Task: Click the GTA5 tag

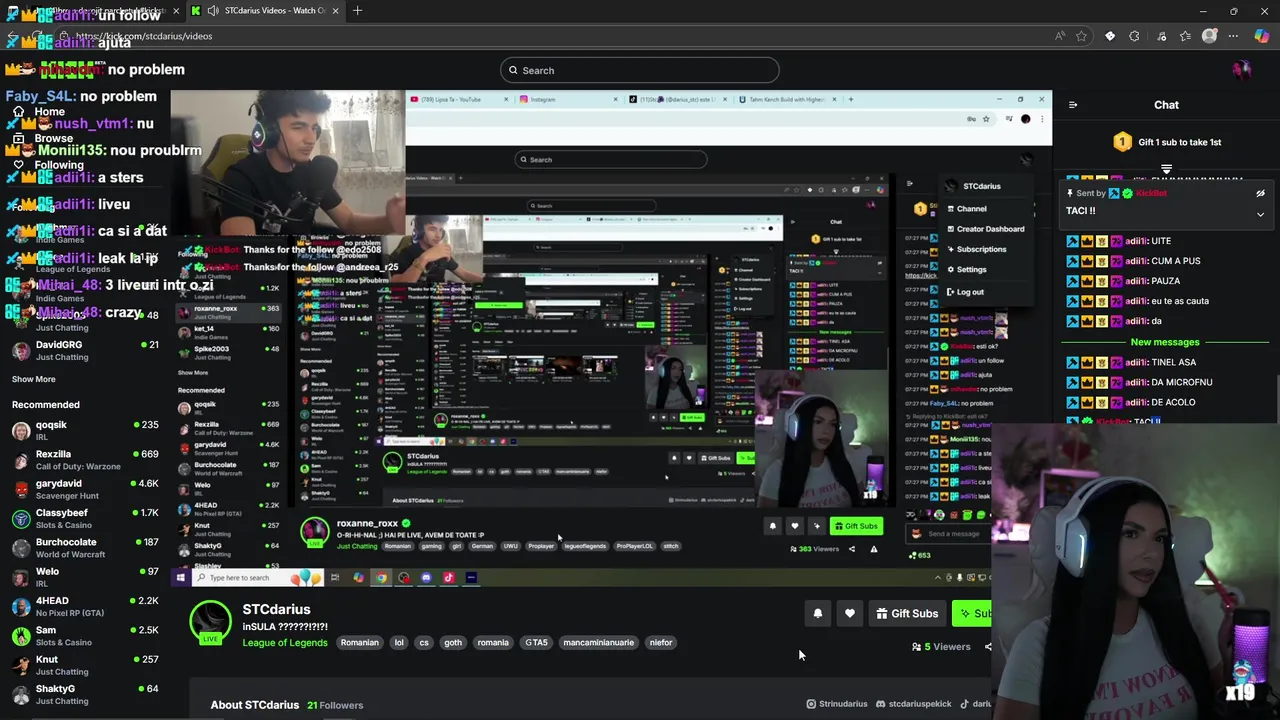Action: pos(537,643)
